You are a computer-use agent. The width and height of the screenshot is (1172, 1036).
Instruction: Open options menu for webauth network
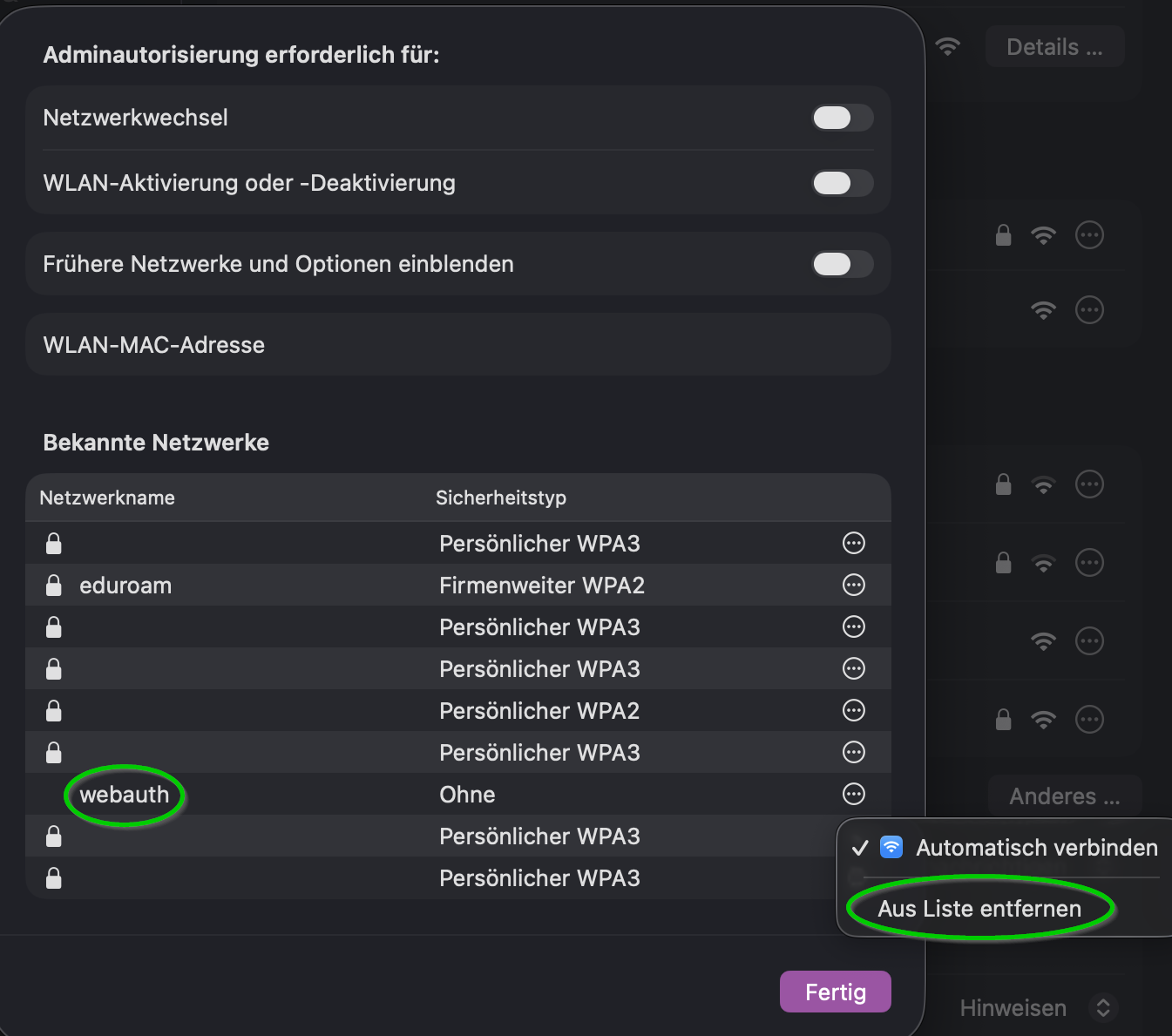pos(853,794)
